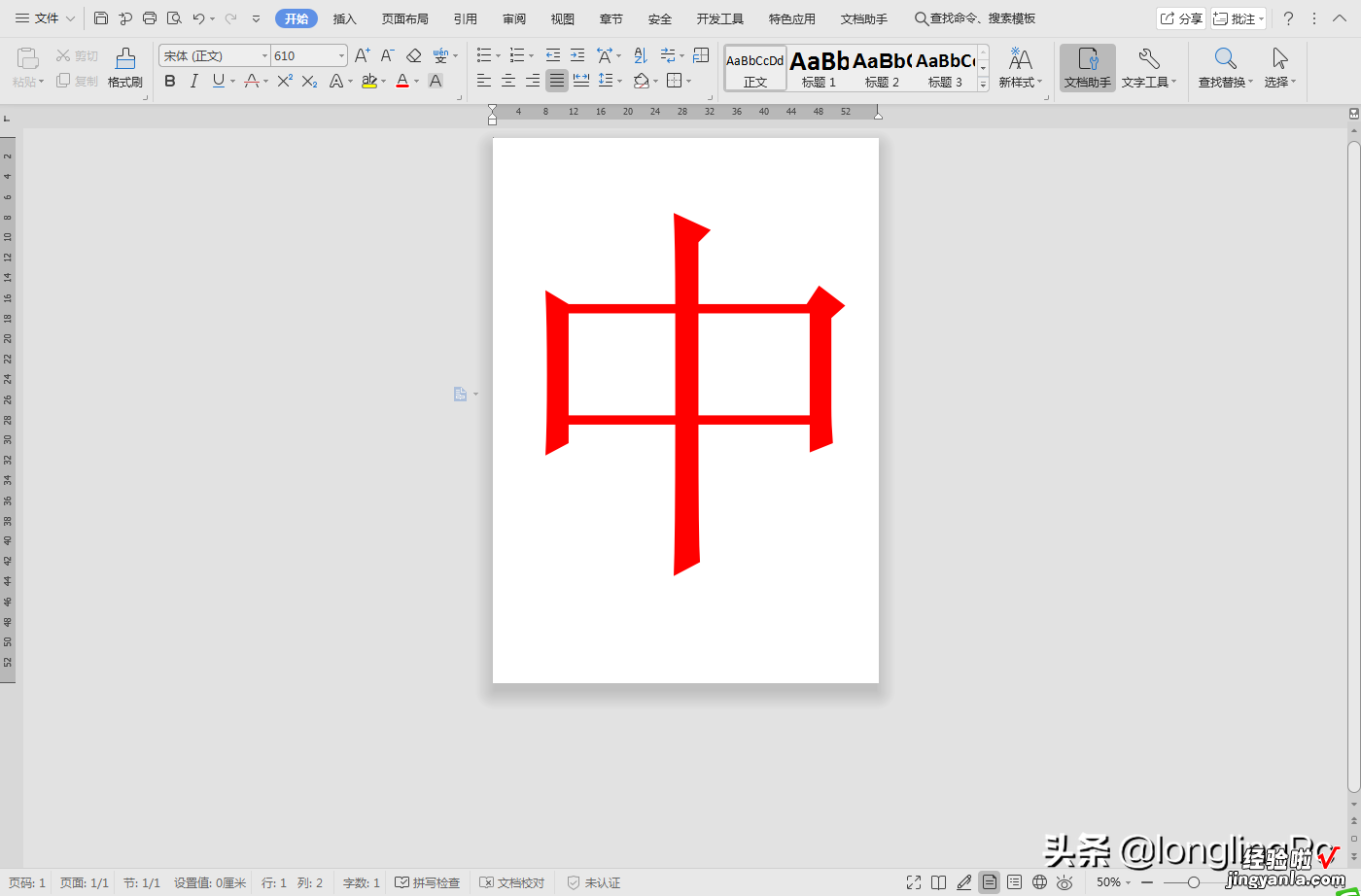
Task: Click the Print icon
Action: (x=150, y=18)
